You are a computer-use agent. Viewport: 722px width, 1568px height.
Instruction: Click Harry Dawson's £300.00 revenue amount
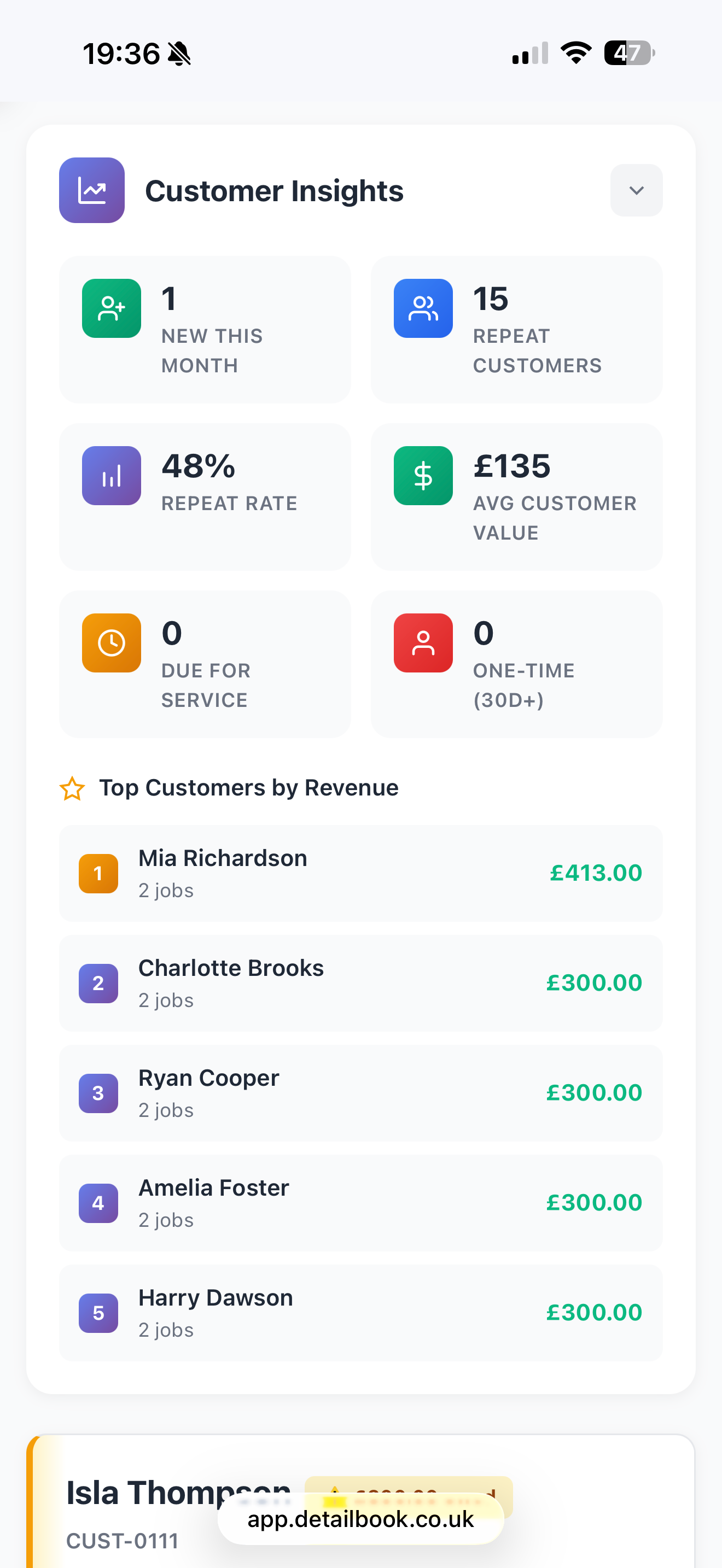[x=593, y=1312]
